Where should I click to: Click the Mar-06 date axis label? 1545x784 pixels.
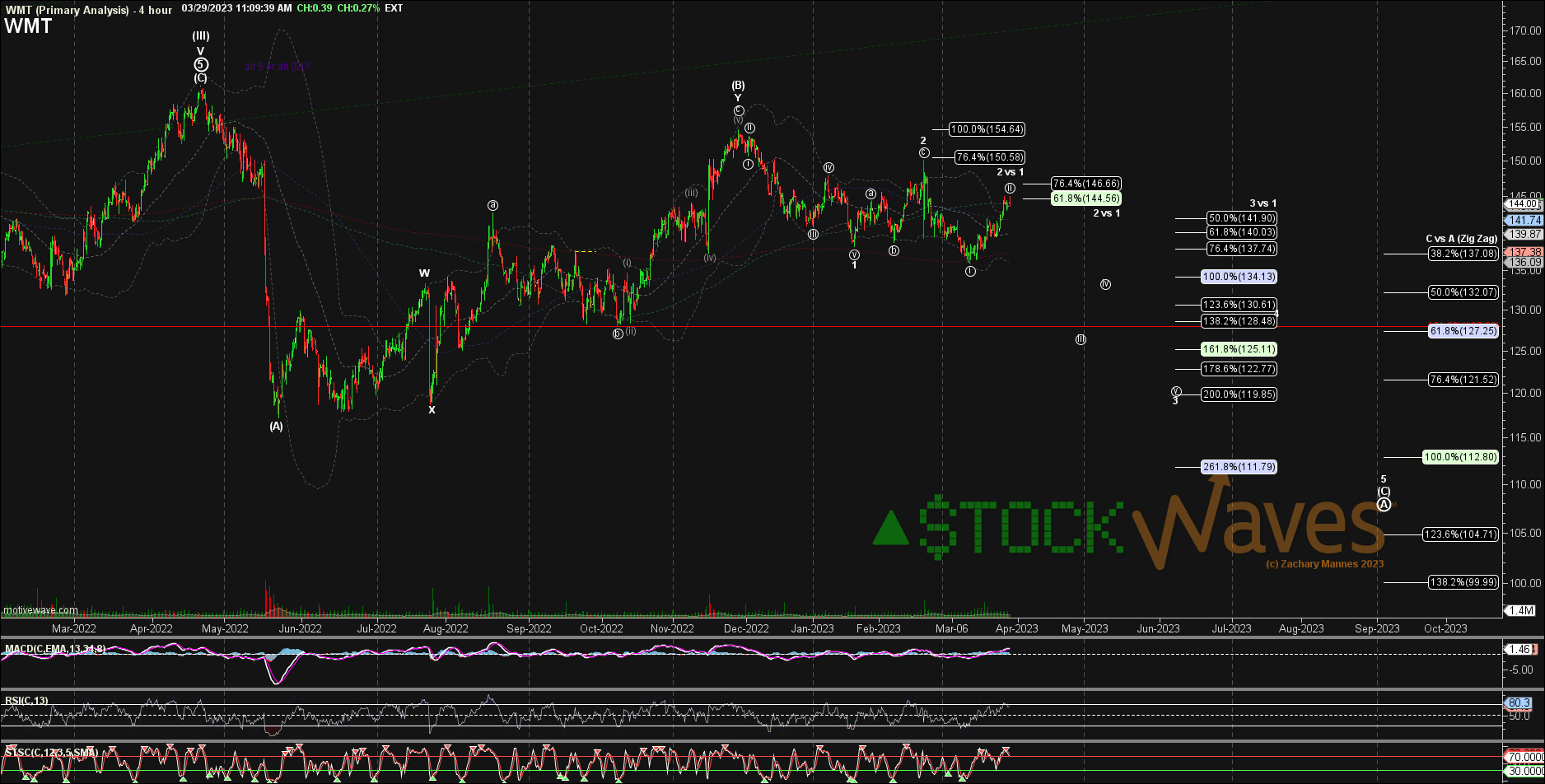pos(952,628)
